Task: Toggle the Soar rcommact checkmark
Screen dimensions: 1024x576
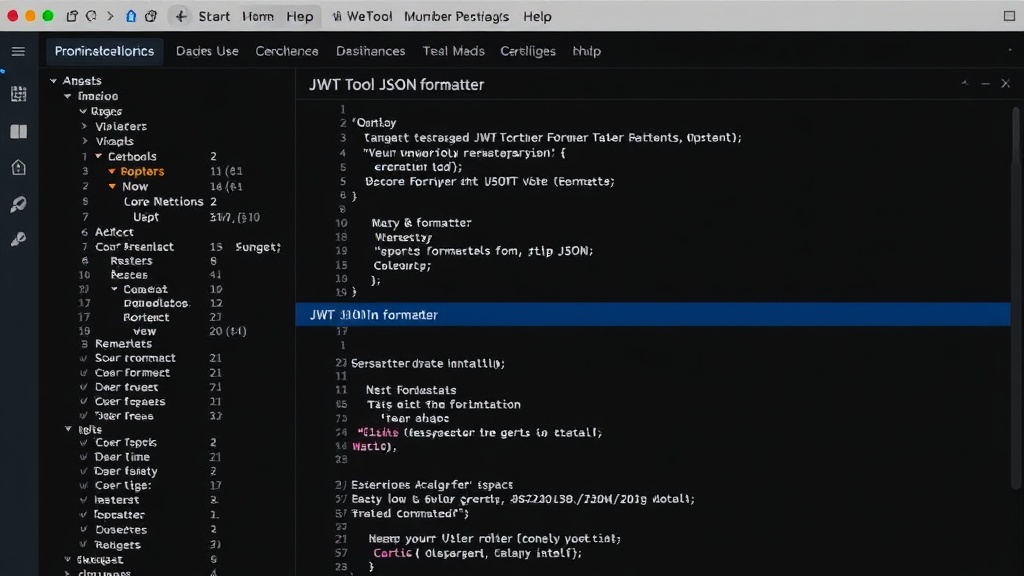Action: [84, 359]
